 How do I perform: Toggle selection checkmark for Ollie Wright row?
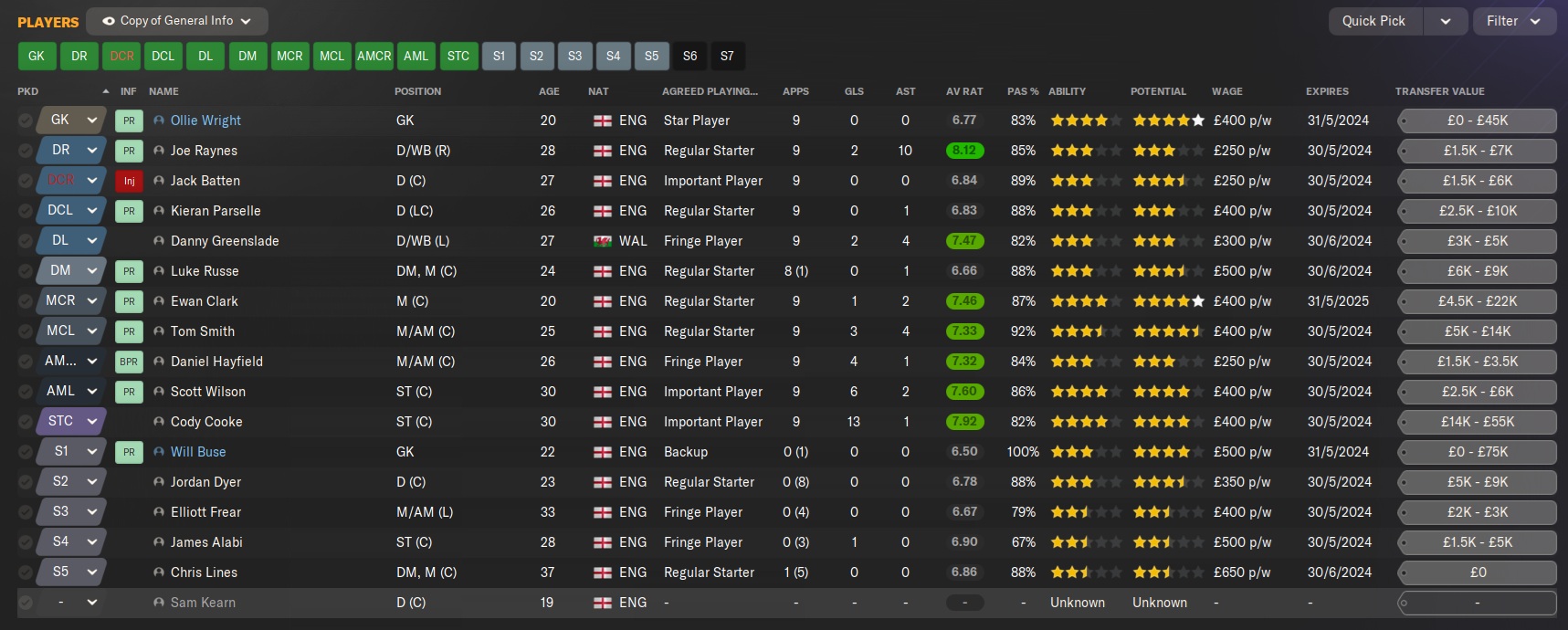point(26,121)
